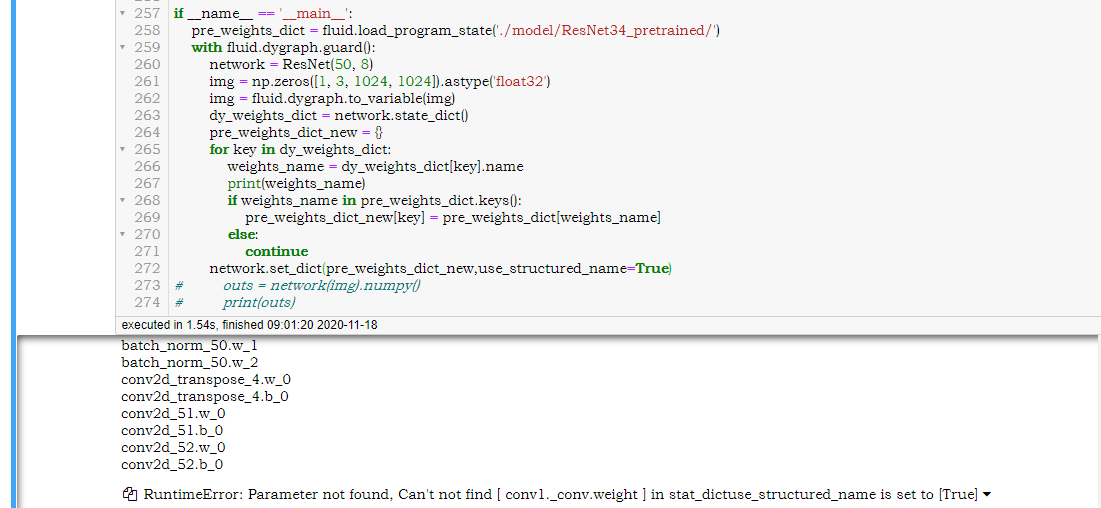
Task: Click output line conv2d_52.w_0
Action: click(x=173, y=447)
